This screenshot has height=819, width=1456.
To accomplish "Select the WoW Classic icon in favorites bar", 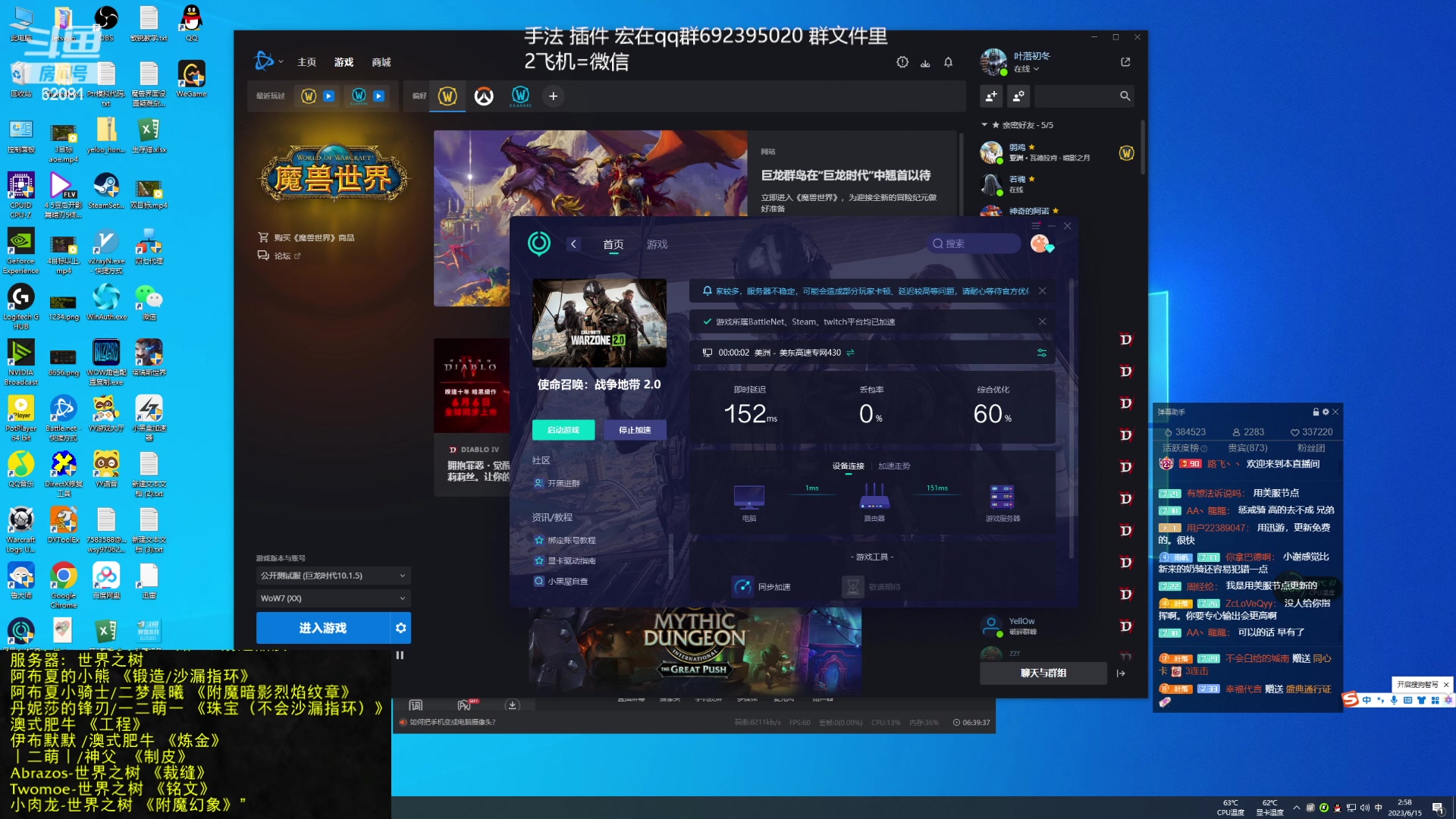I will pos(520,96).
